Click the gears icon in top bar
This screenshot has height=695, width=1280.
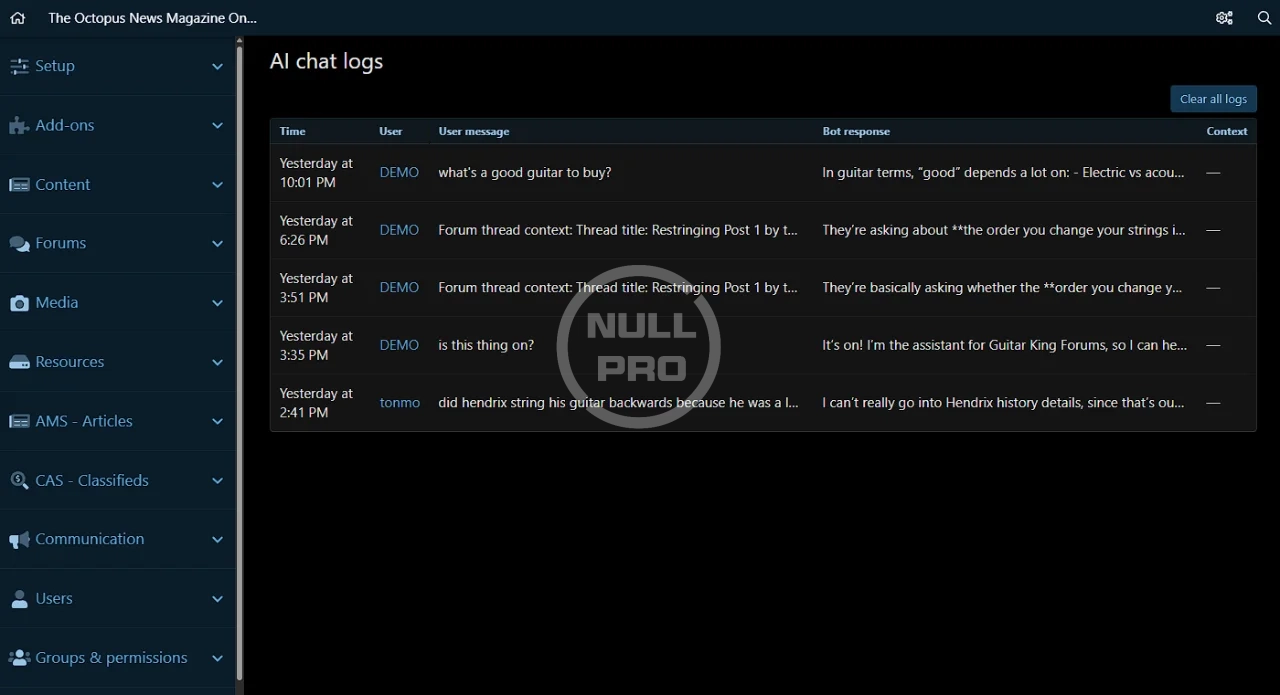[x=1224, y=18]
